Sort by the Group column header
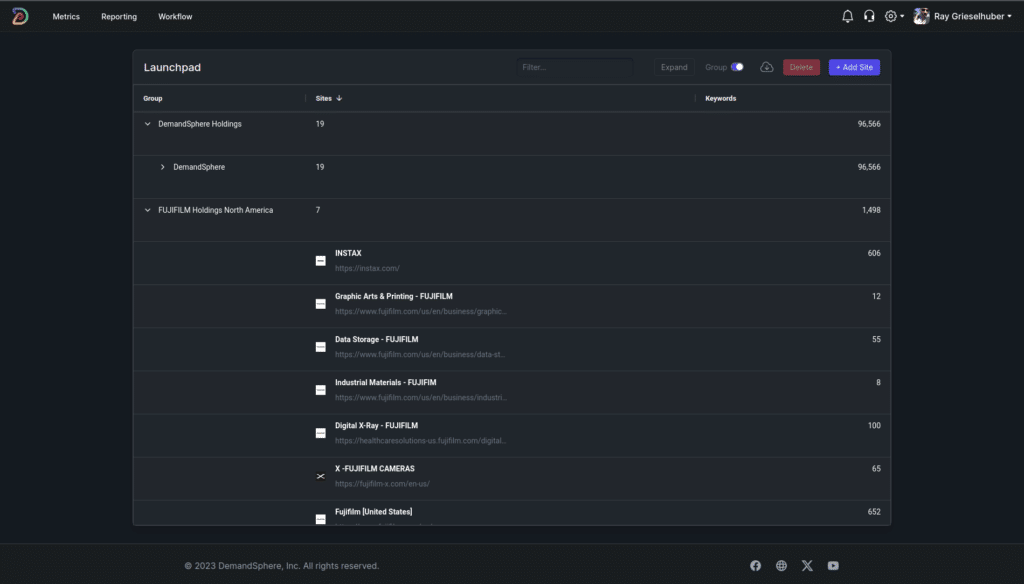This screenshot has width=1024, height=584. (153, 98)
